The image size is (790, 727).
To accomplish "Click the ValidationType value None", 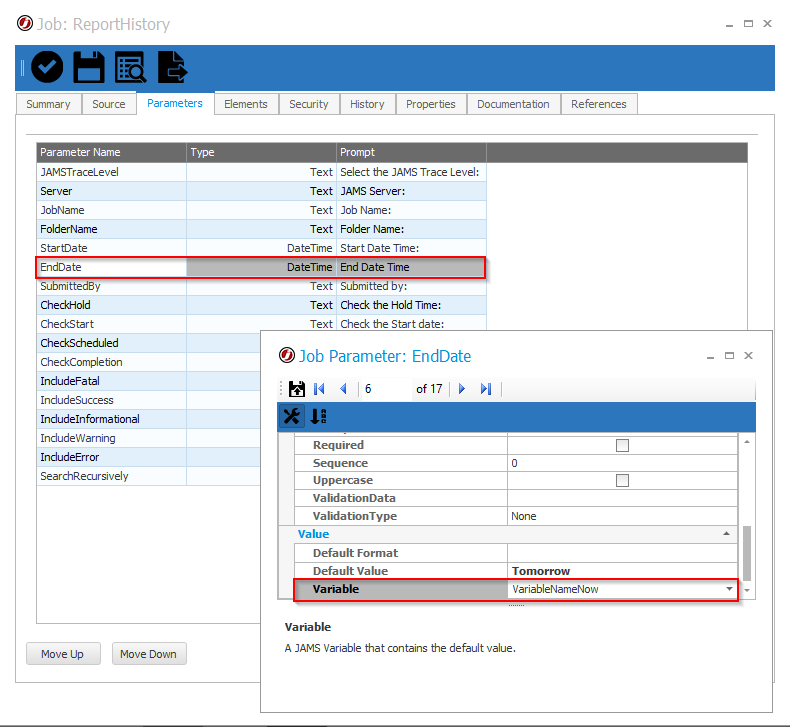I will coord(622,516).
